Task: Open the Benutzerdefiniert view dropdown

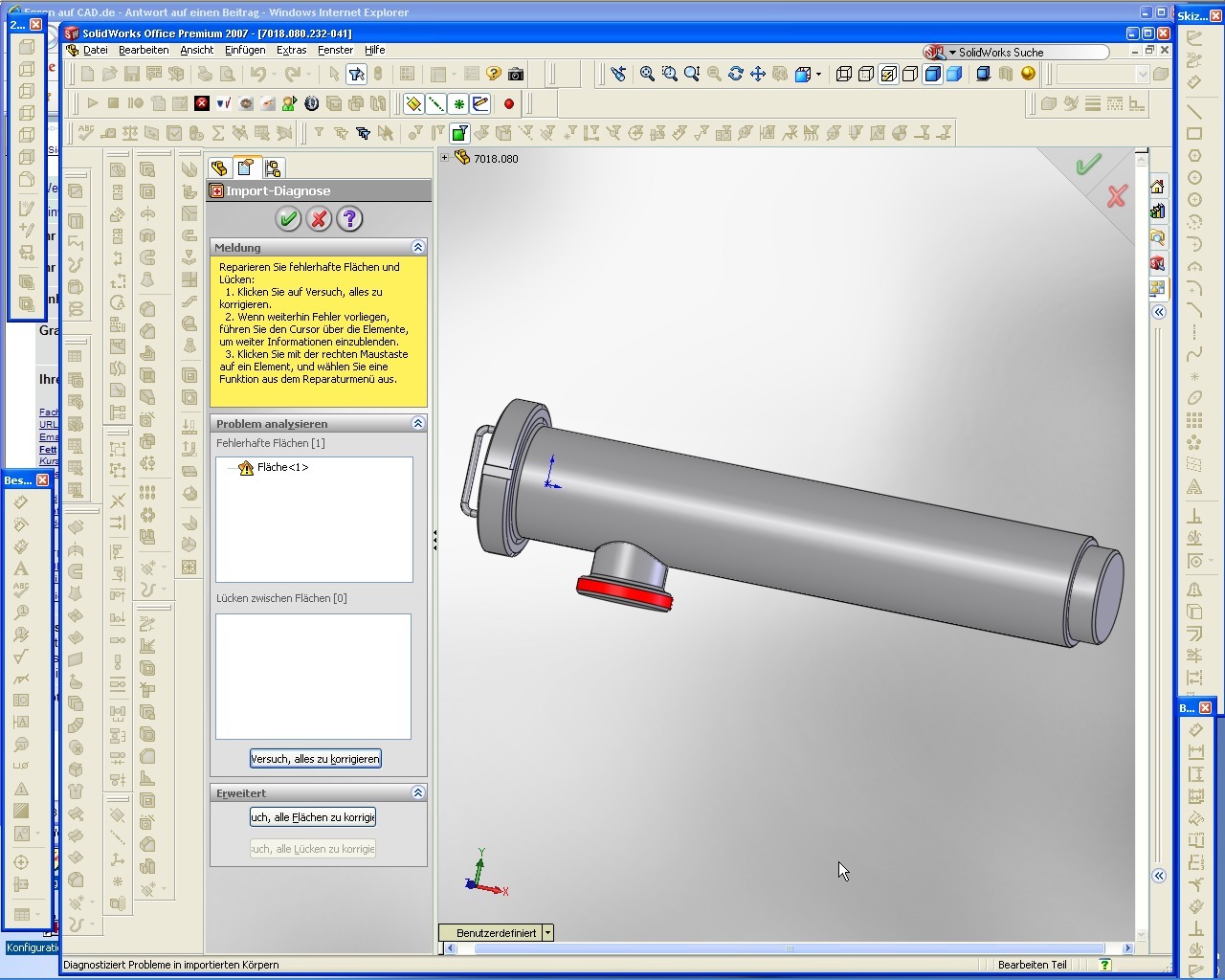Action: (x=547, y=933)
